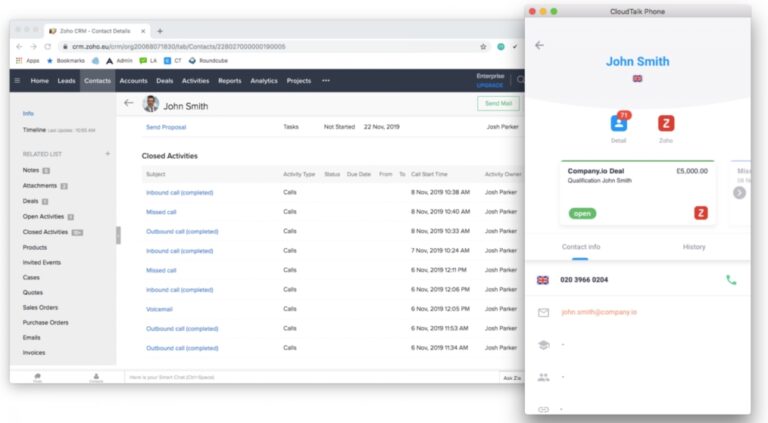
Task: Click the UK flag next to the phone number
Action: (x=543, y=280)
